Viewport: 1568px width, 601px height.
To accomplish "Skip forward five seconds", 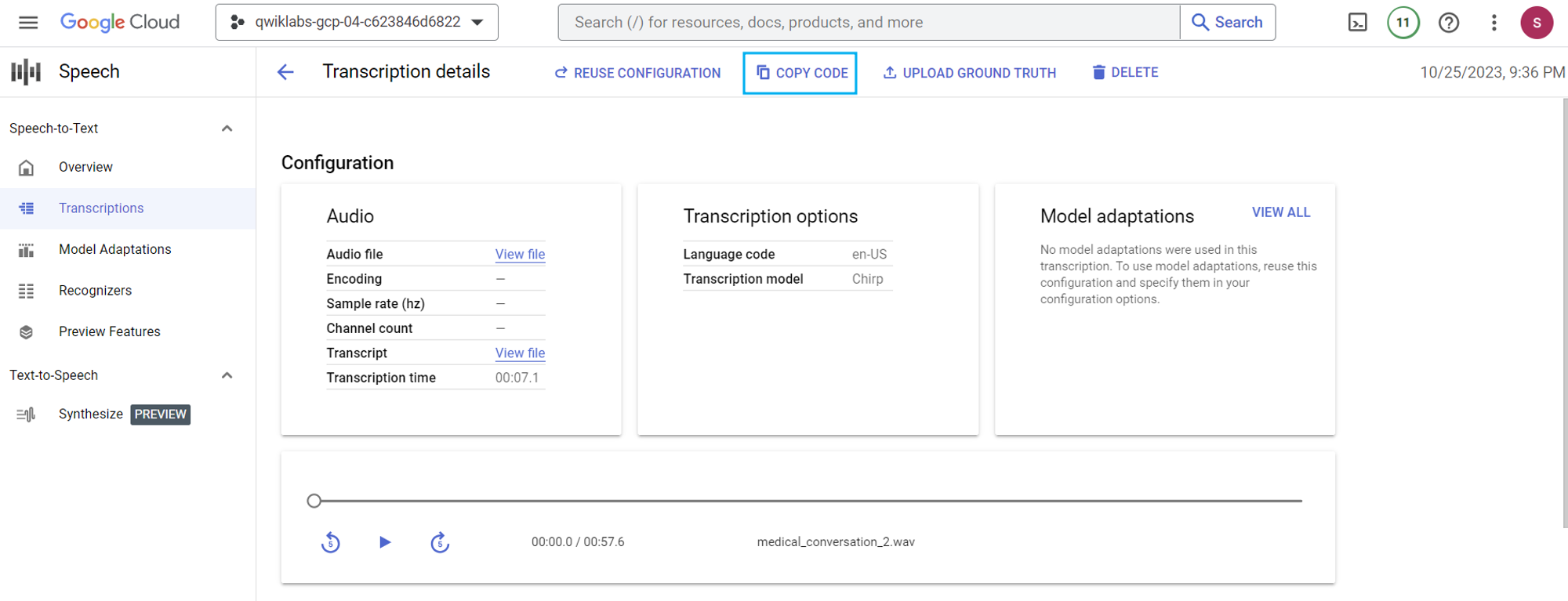I will pos(440,542).
